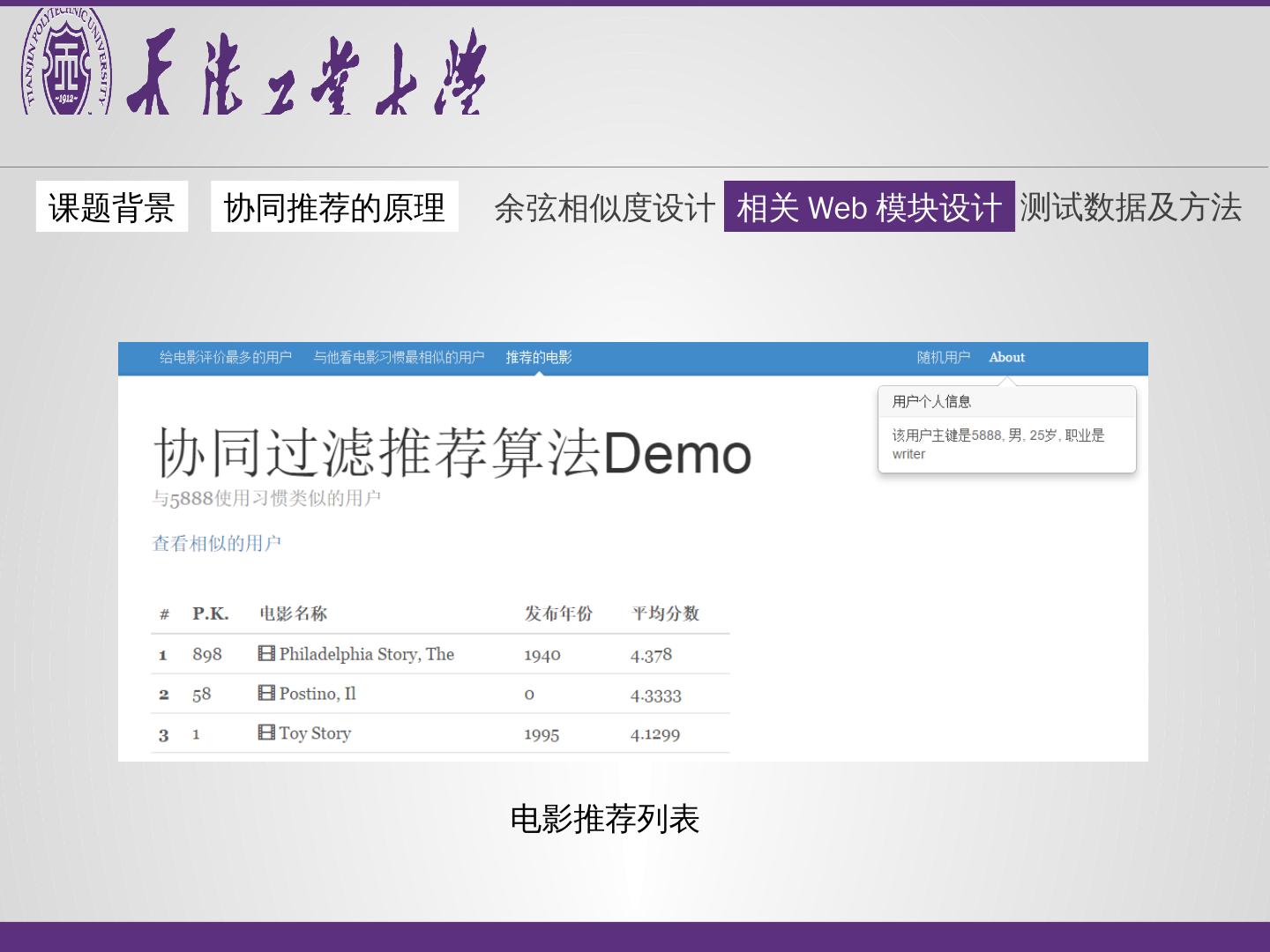Jump to the 测试数据及方法 section

pos(1131,207)
